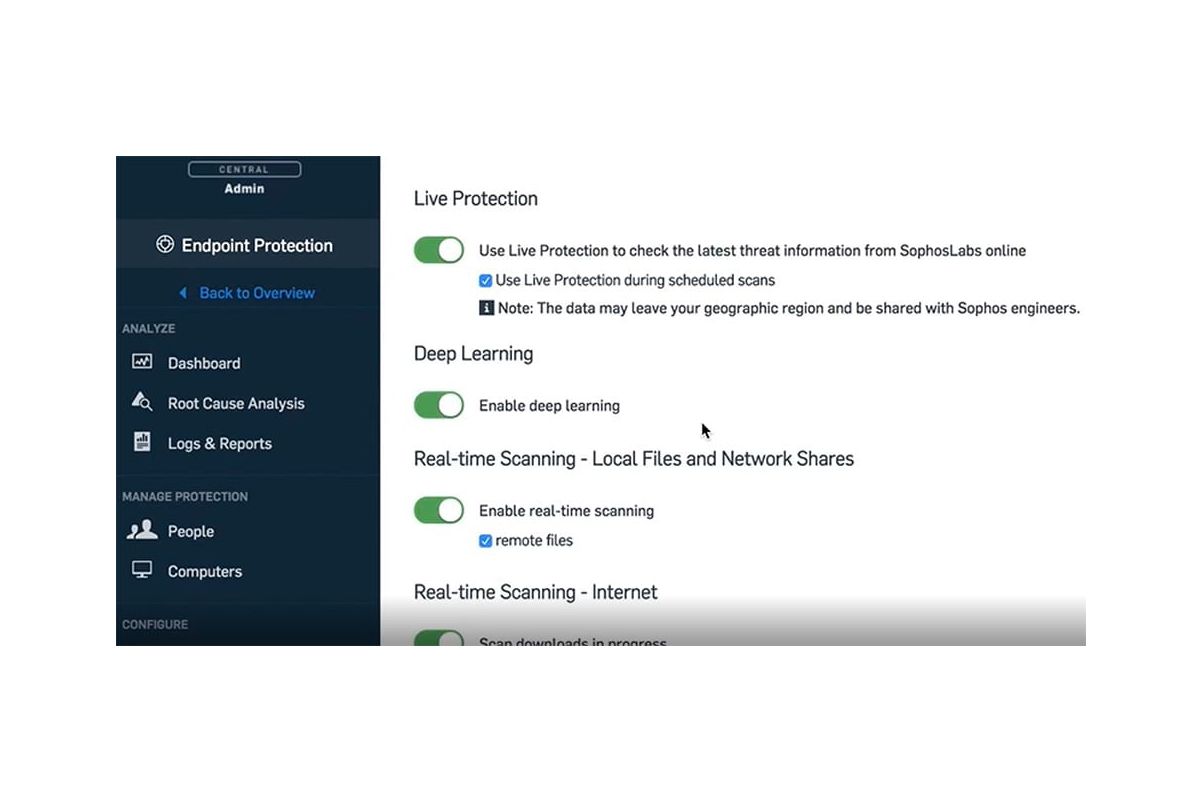The image size is (1200, 800).
Task: Click the back arrow beside Back to Overview
Action: point(183,293)
